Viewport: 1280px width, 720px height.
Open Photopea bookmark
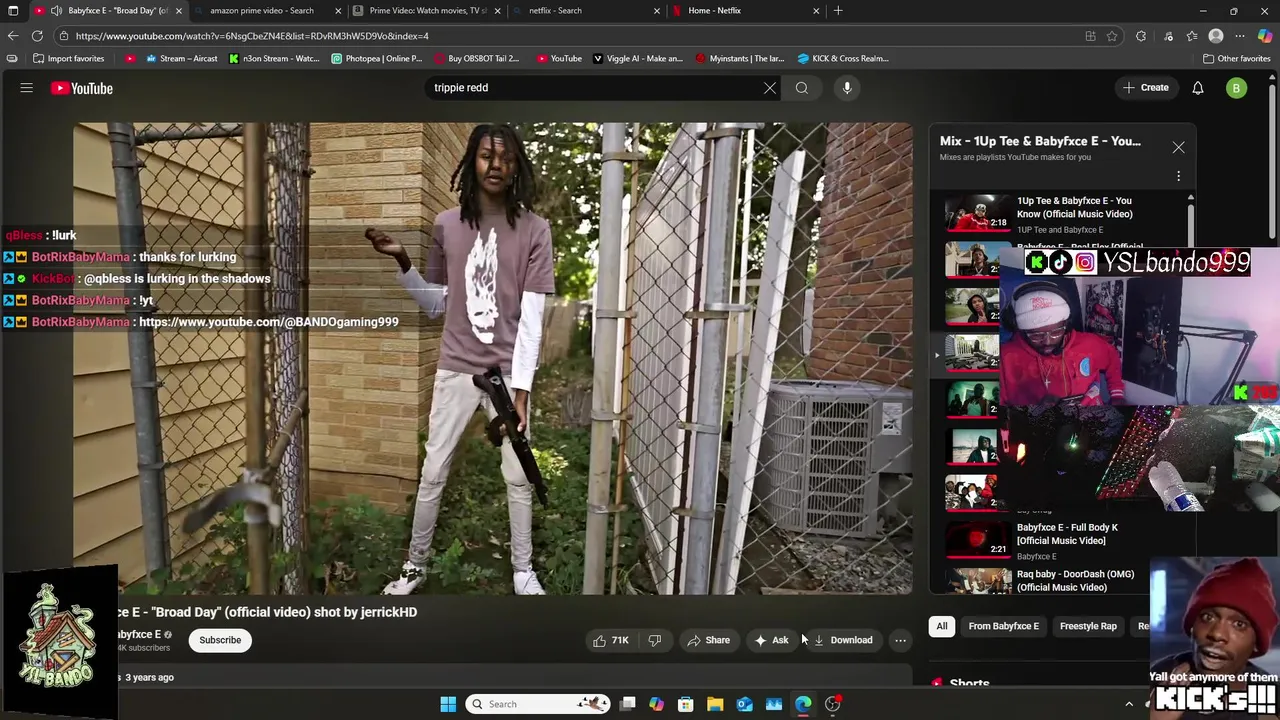coord(376,59)
